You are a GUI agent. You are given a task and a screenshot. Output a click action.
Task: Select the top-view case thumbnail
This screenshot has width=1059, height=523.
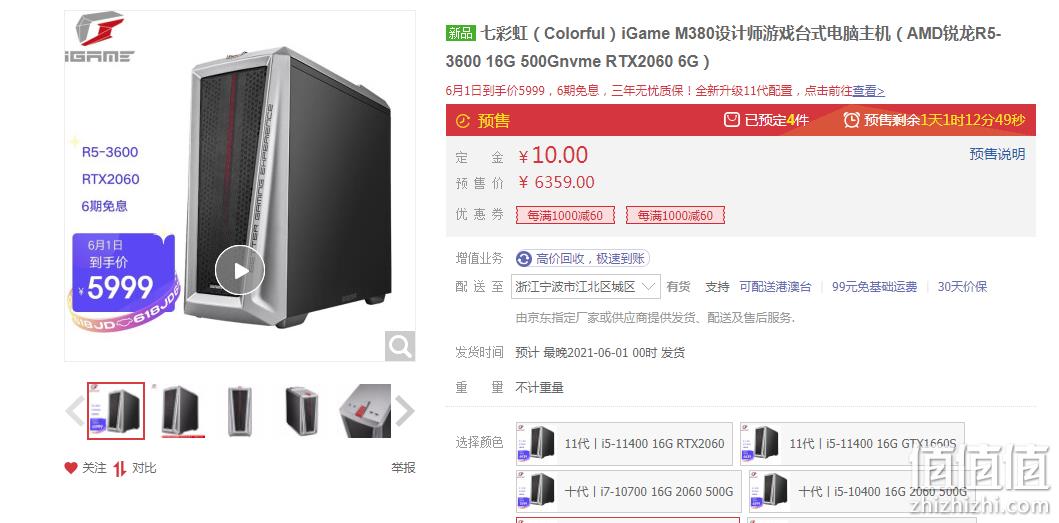point(365,410)
